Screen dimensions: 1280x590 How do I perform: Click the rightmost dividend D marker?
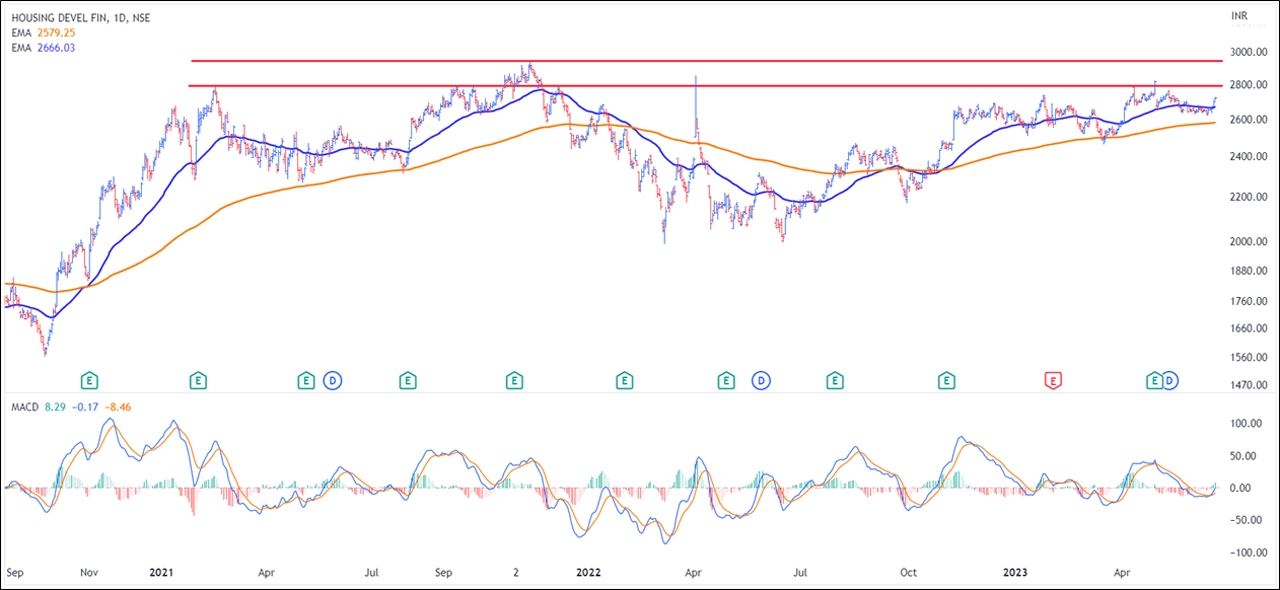pos(1169,380)
